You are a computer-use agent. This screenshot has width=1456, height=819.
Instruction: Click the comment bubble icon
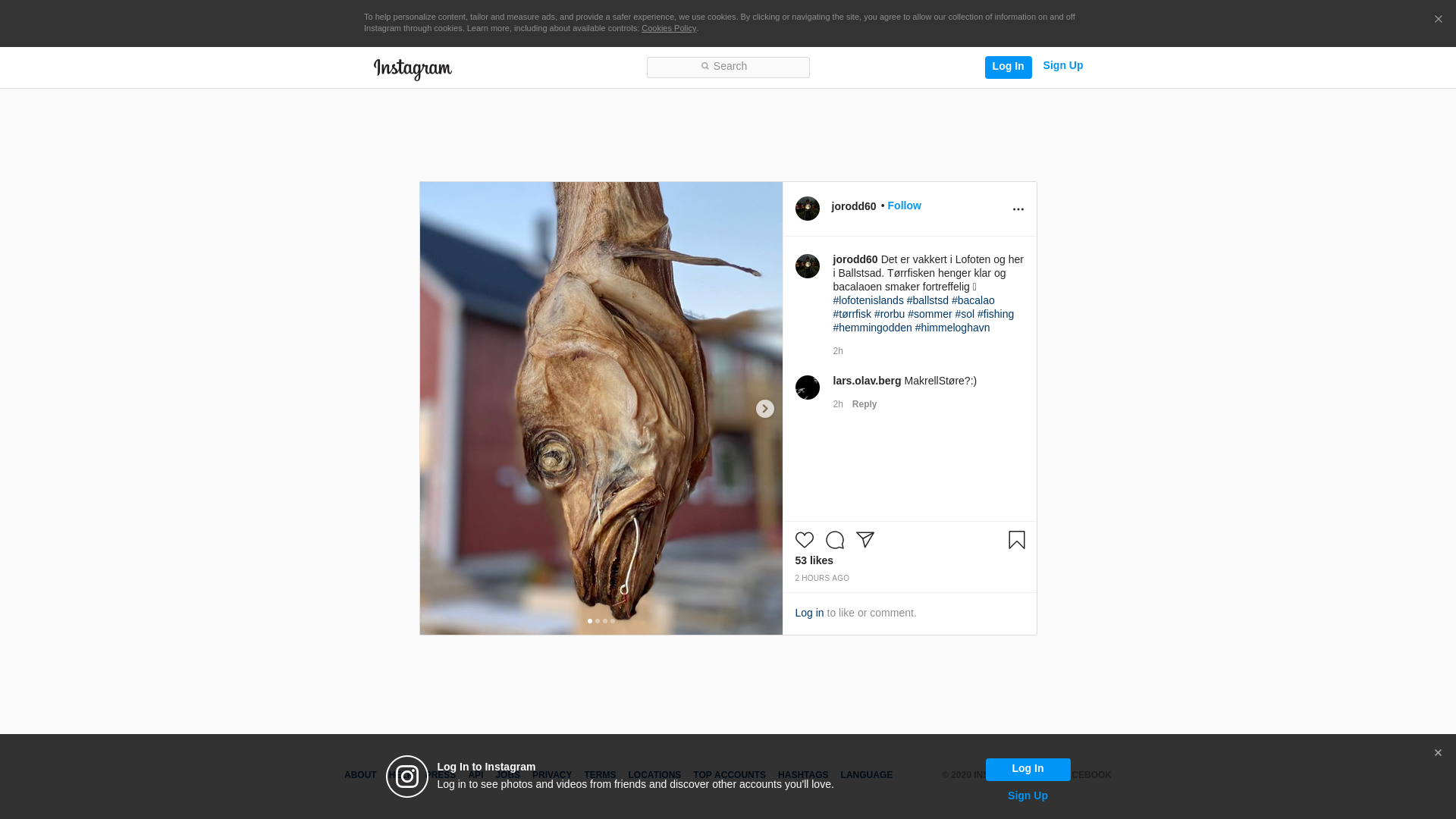click(x=834, y=540)
